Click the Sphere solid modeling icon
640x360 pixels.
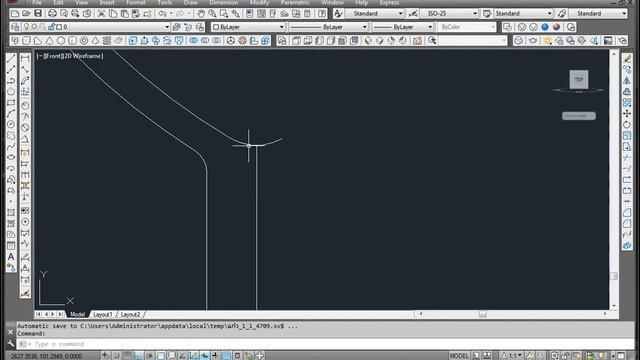61,40
